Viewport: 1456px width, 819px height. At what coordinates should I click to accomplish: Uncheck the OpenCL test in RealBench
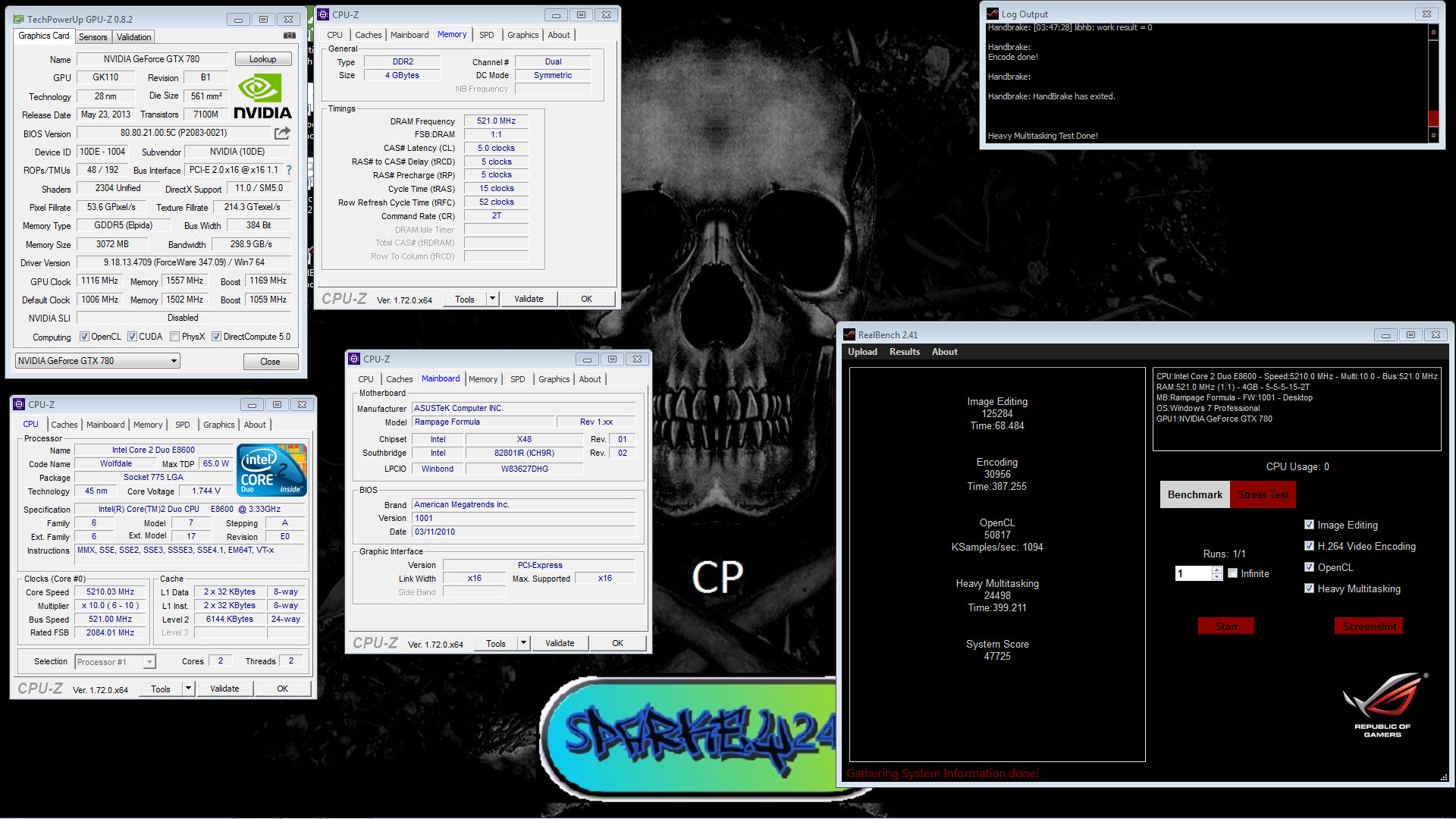pos(1309,567)
